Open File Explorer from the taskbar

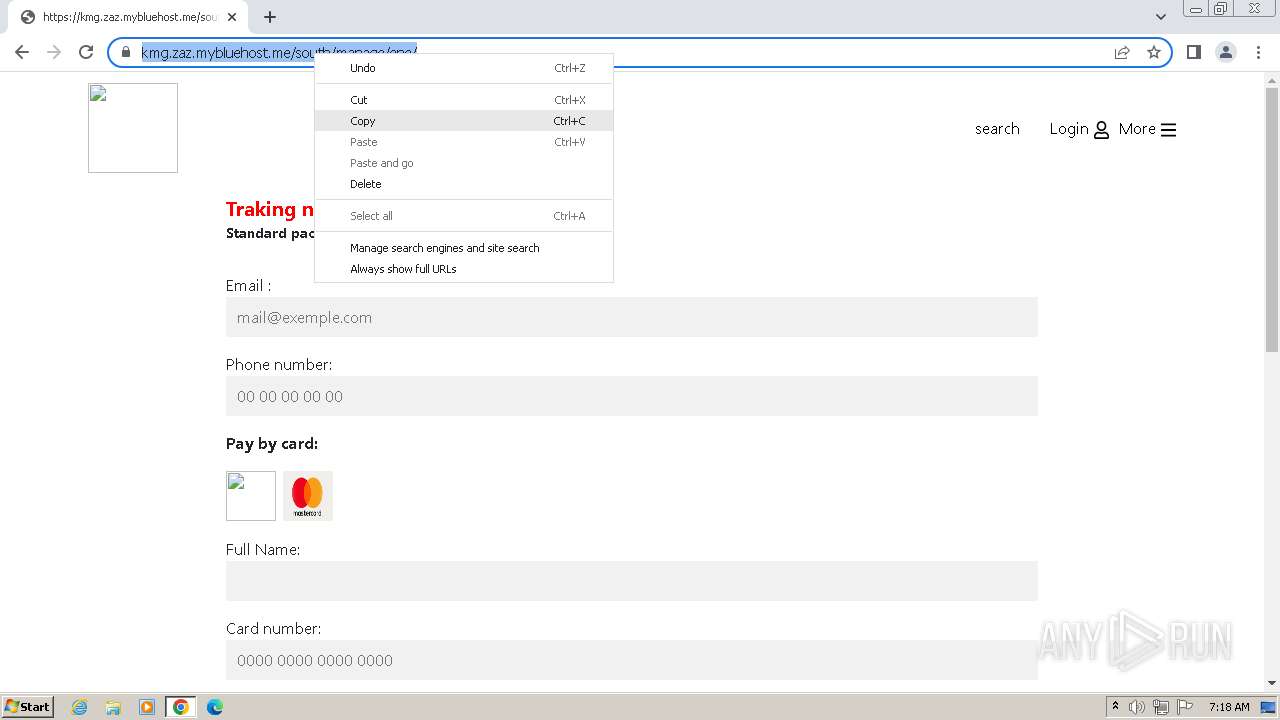(113, 707)
